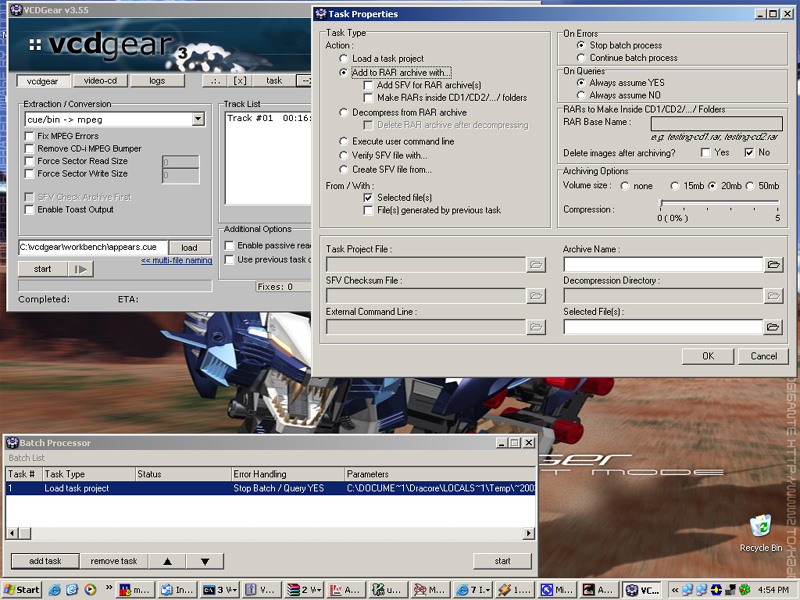800x600 pixels.
Task: Launch Windows Media Player quick launch icon
Action: pyautogui.click(x=90, y=590)
